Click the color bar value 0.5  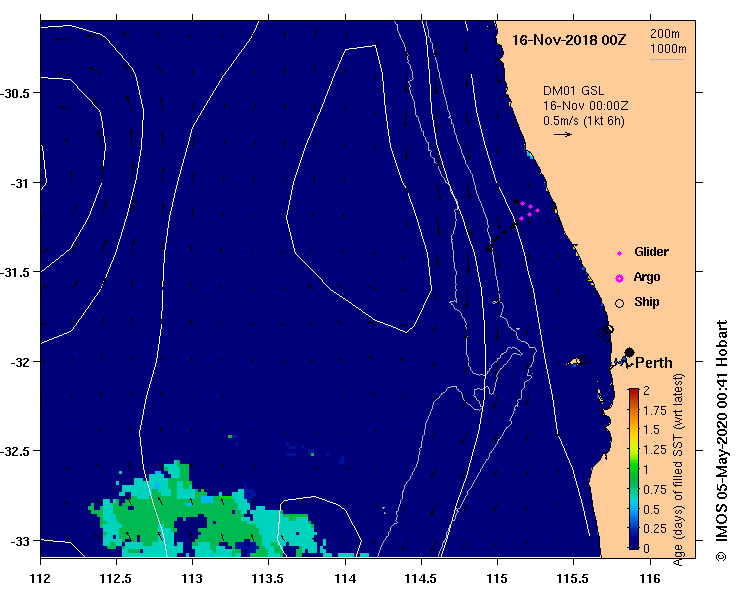click(x=651, y=510)
